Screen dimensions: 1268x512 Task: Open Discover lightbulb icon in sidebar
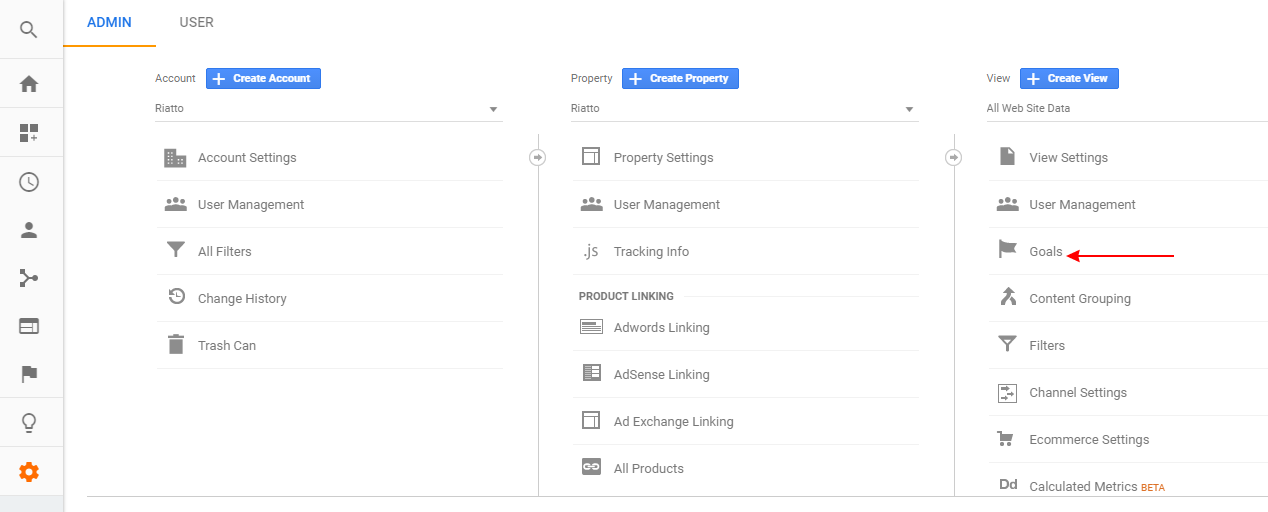(29, 423)
